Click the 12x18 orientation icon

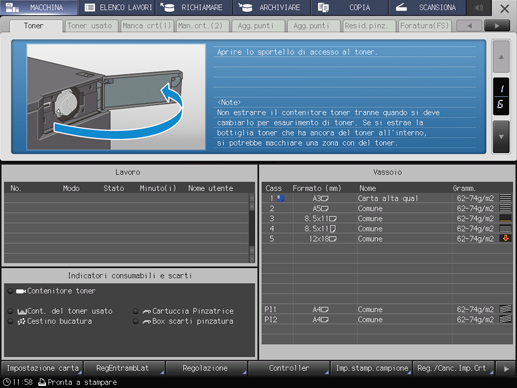333,239
